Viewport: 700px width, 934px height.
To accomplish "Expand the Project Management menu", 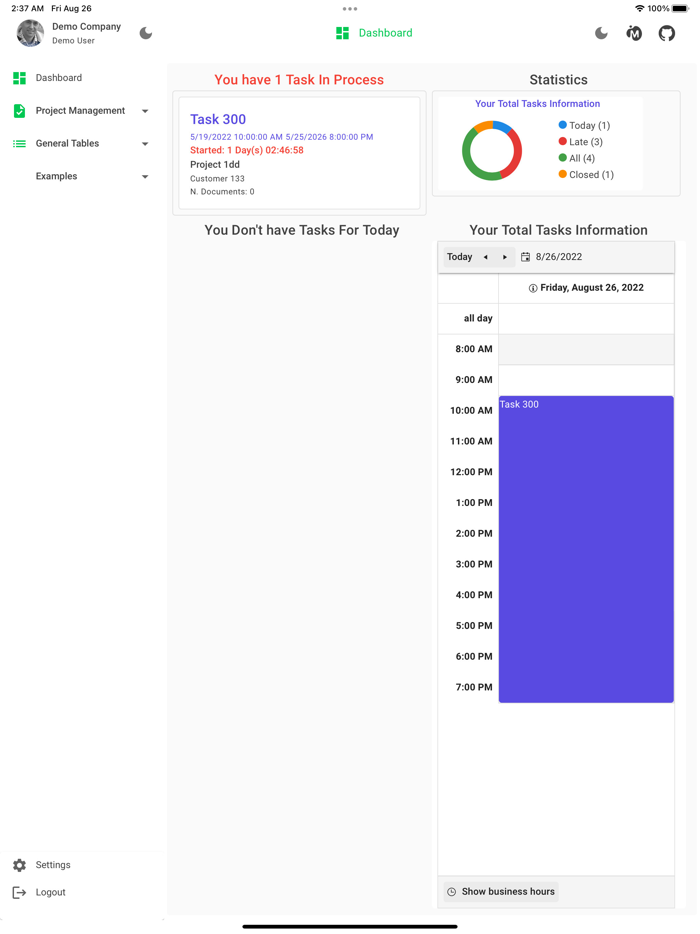I will [145, 110].
